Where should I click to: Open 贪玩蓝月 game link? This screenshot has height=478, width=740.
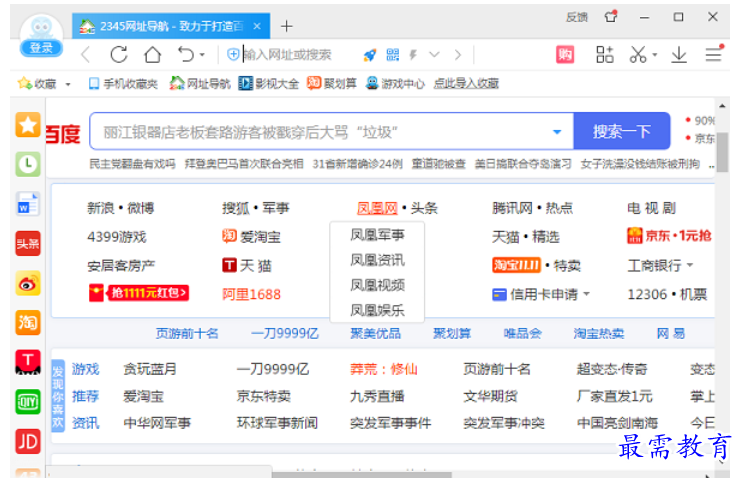pos(150,369)
